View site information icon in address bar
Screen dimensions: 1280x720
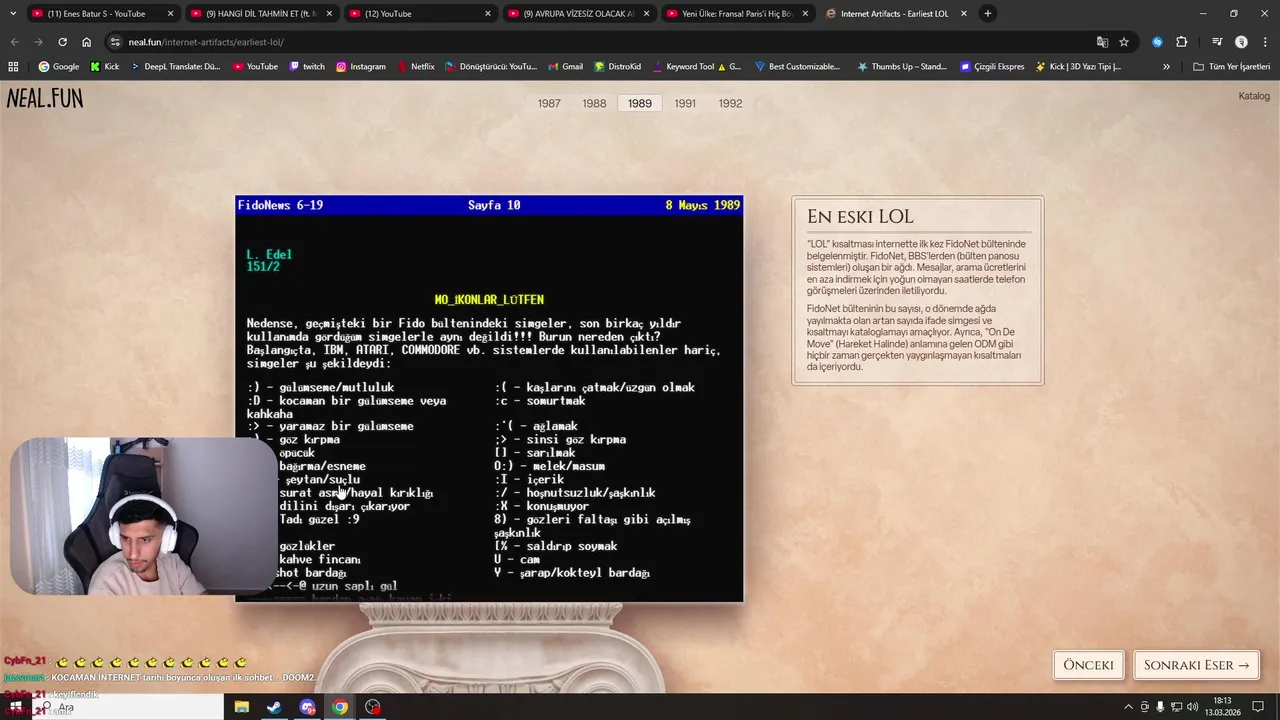pos(115,42)
